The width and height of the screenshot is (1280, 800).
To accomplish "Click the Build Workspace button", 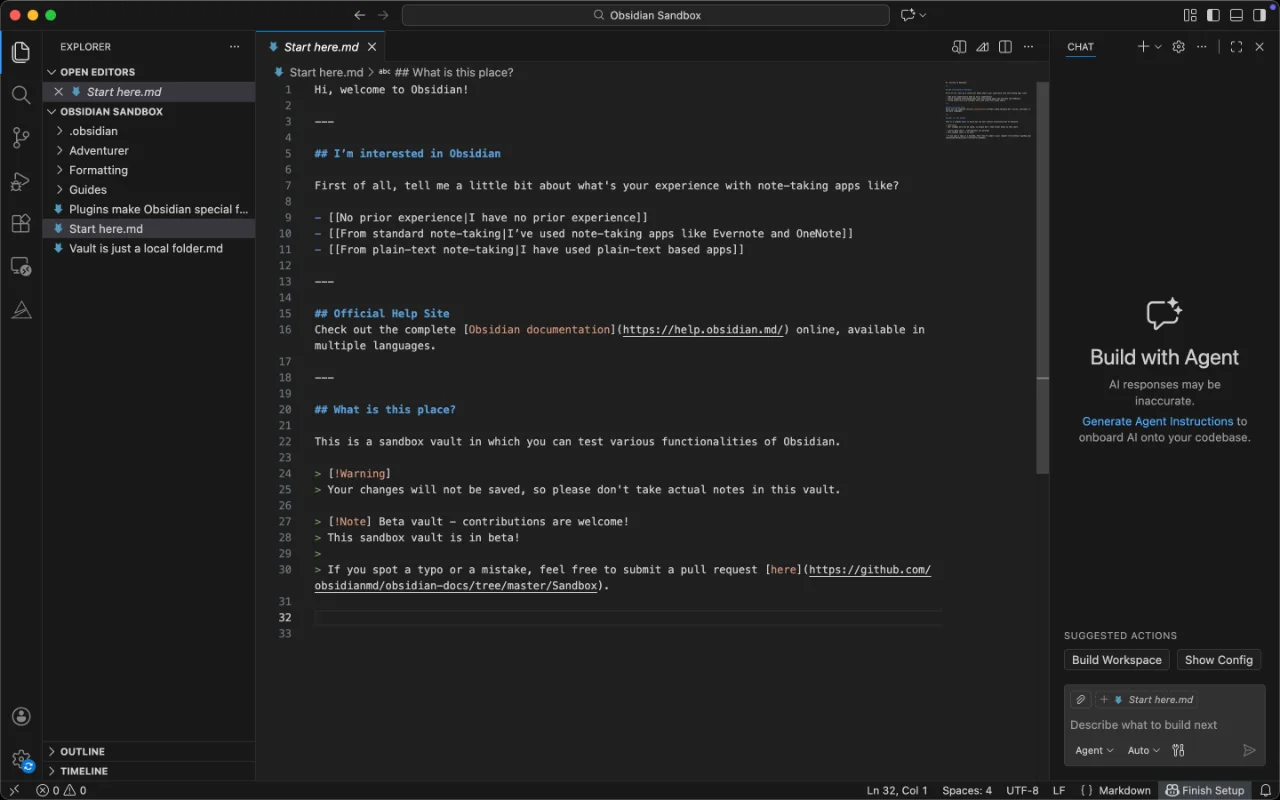I will click(1116, 660).
